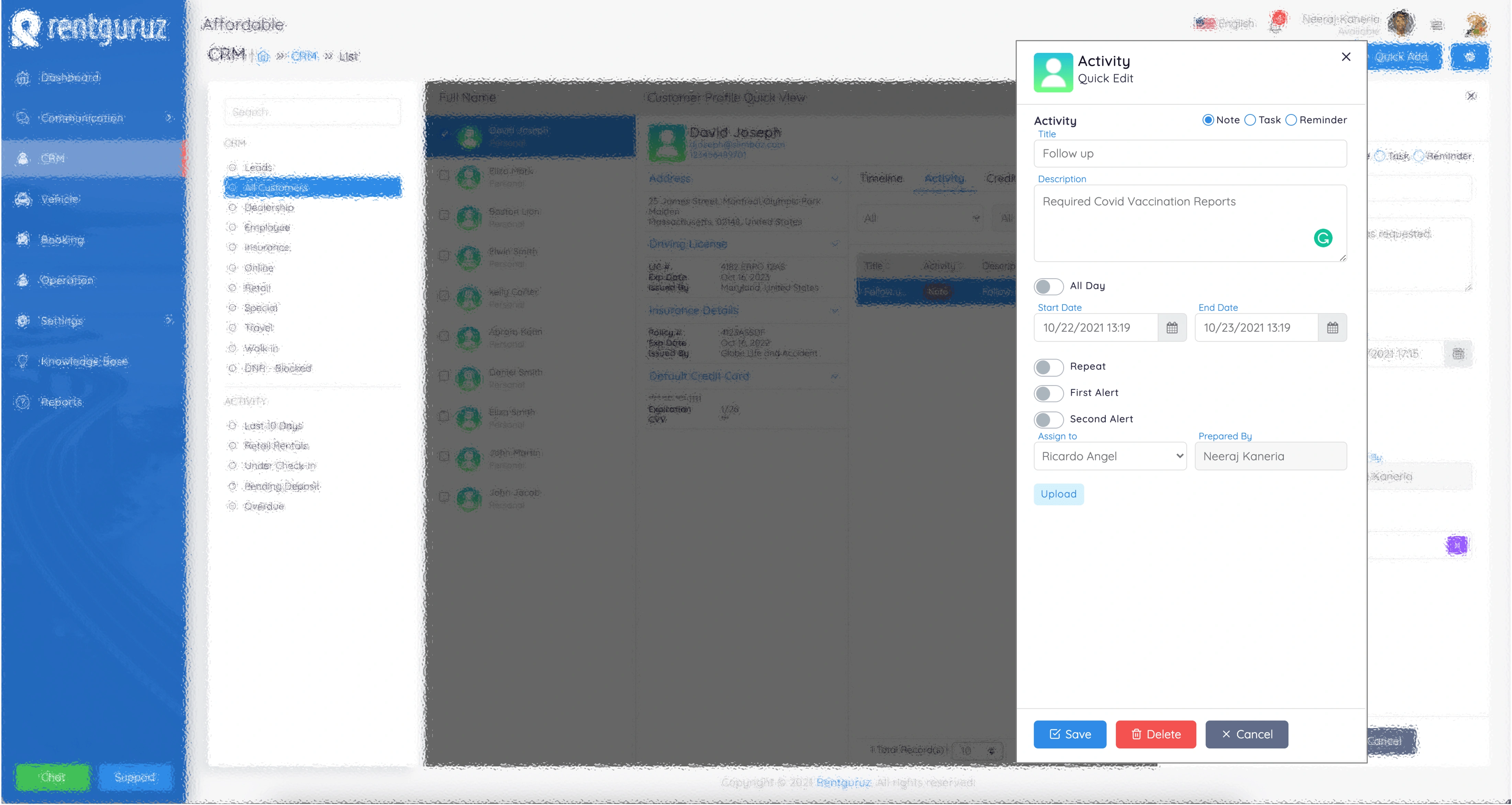This screenshot has height=805, width=1512.
Task: Select the Task radio button
Action: click(1250, 120)
